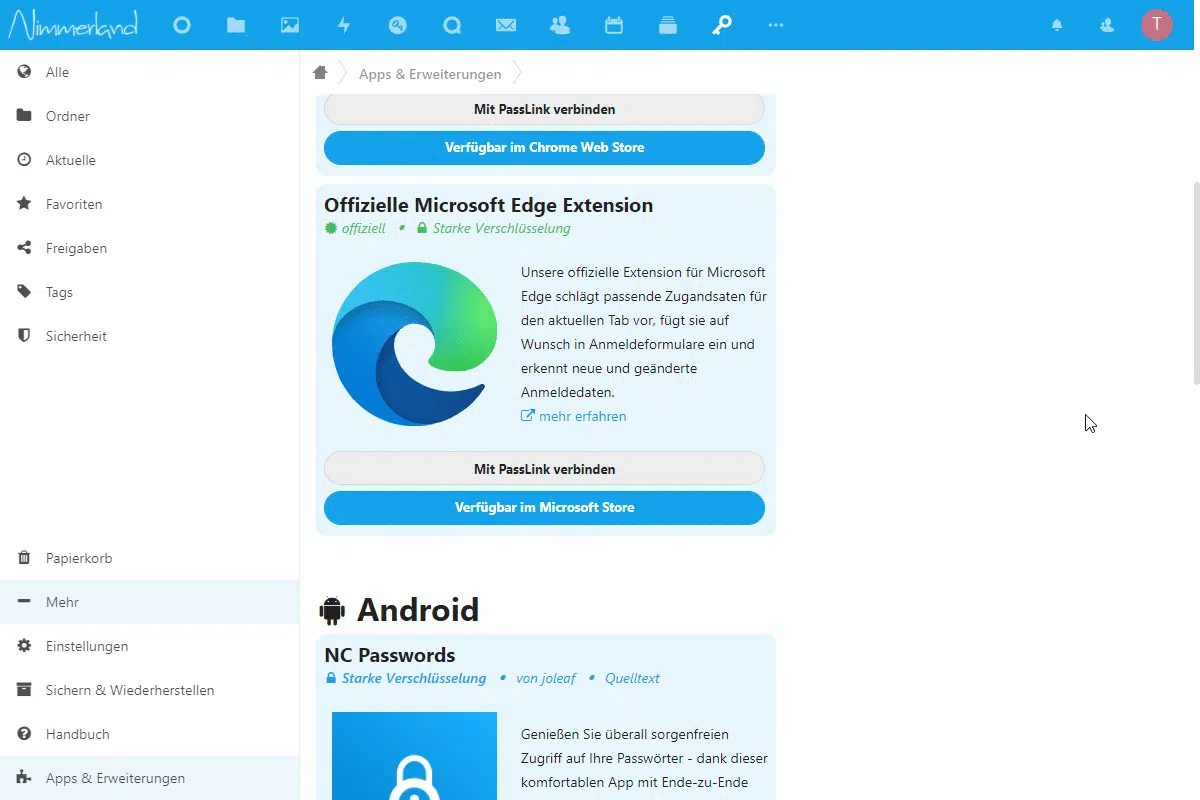This screenshot has height=800, width=1200.
Task: Open Sicherheit security section
Action: coord(150,336)
